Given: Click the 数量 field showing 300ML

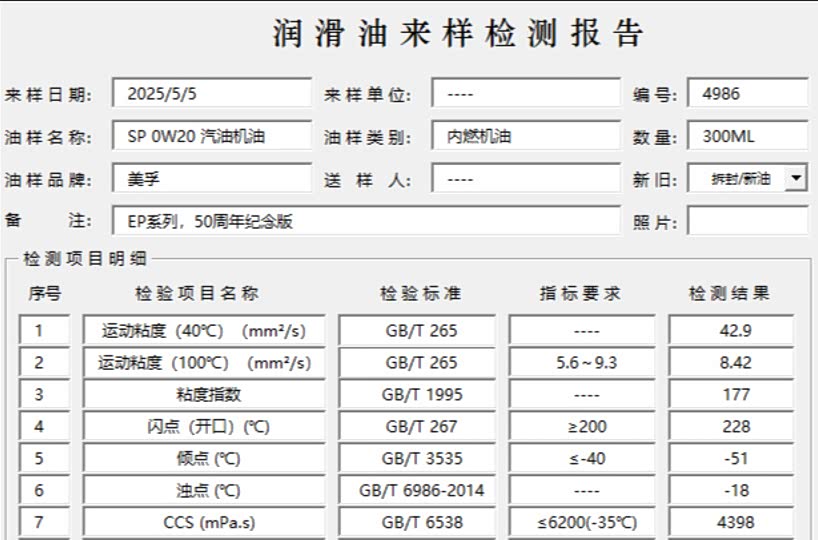Looking at the screenshot, I should 747,137.
